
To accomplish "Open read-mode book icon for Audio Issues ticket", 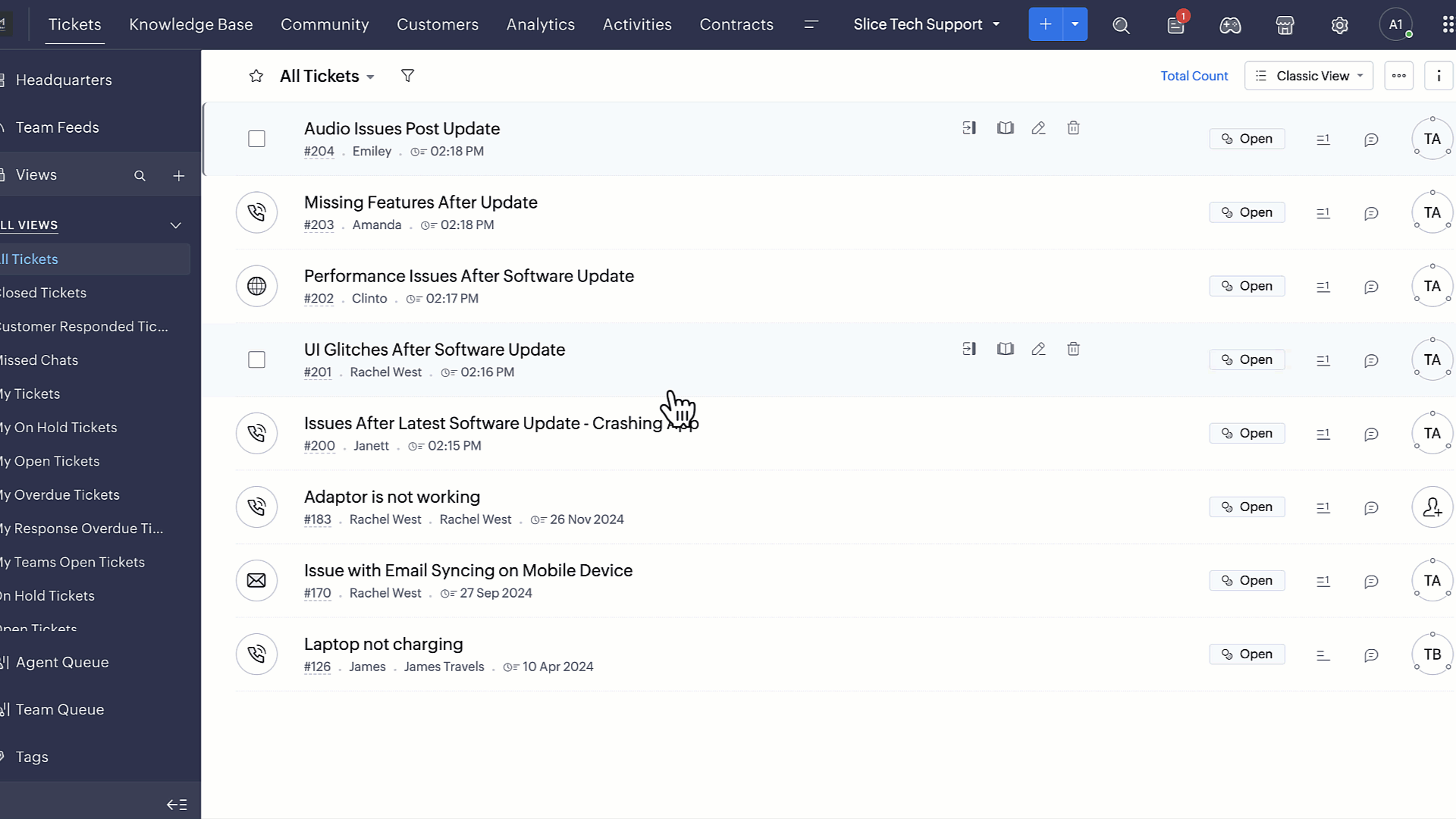I will click(1006, 128).
